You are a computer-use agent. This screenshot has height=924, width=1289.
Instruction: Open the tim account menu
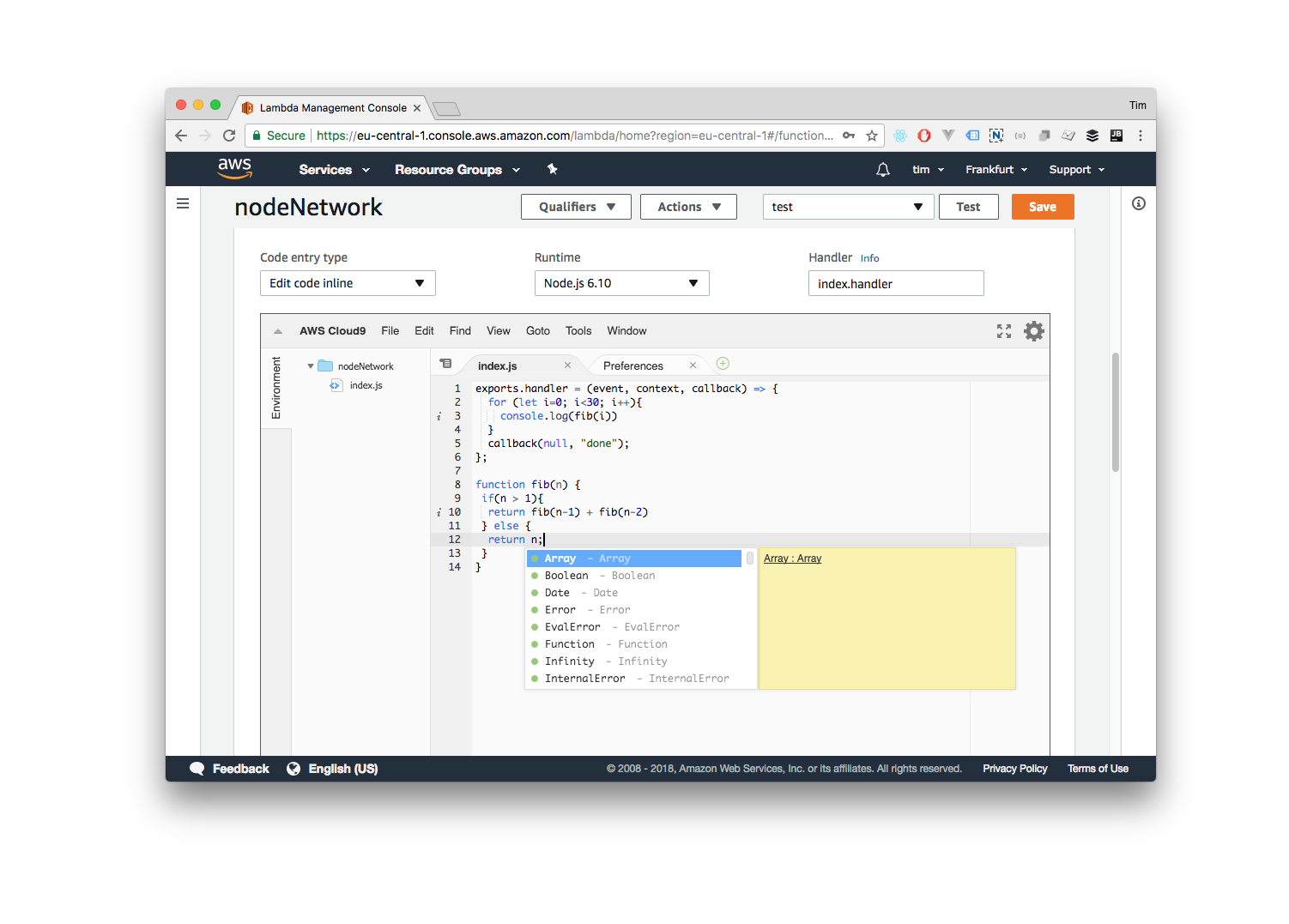[928, 170]
